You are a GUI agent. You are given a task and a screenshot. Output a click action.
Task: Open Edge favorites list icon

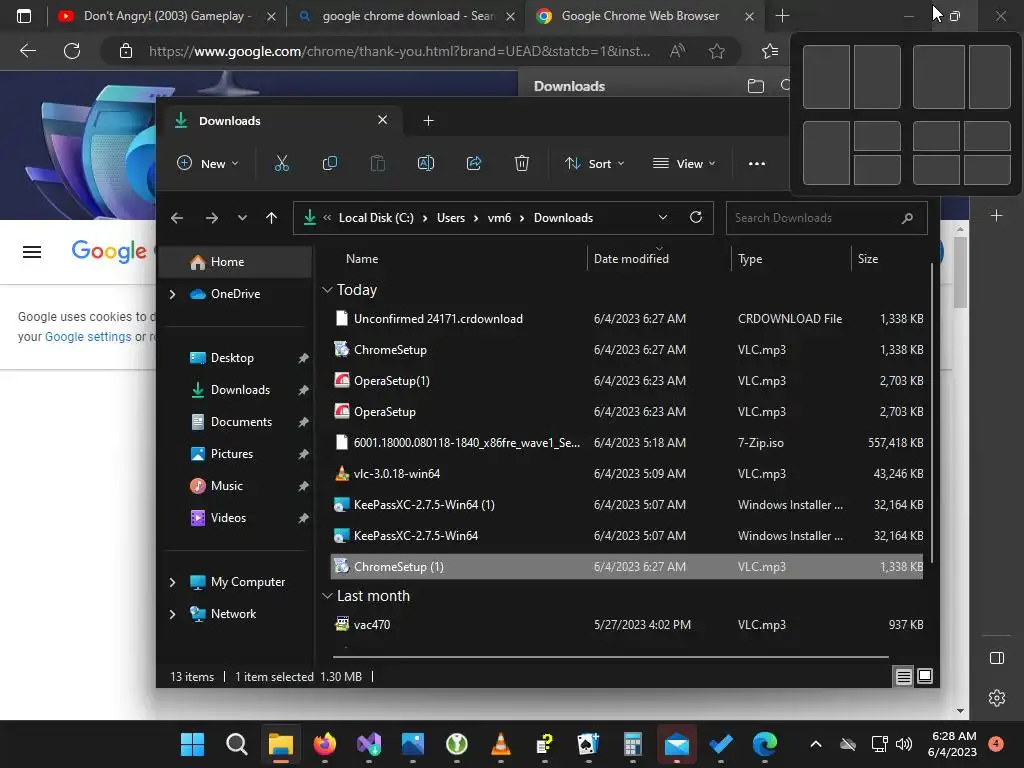point(770,51)
